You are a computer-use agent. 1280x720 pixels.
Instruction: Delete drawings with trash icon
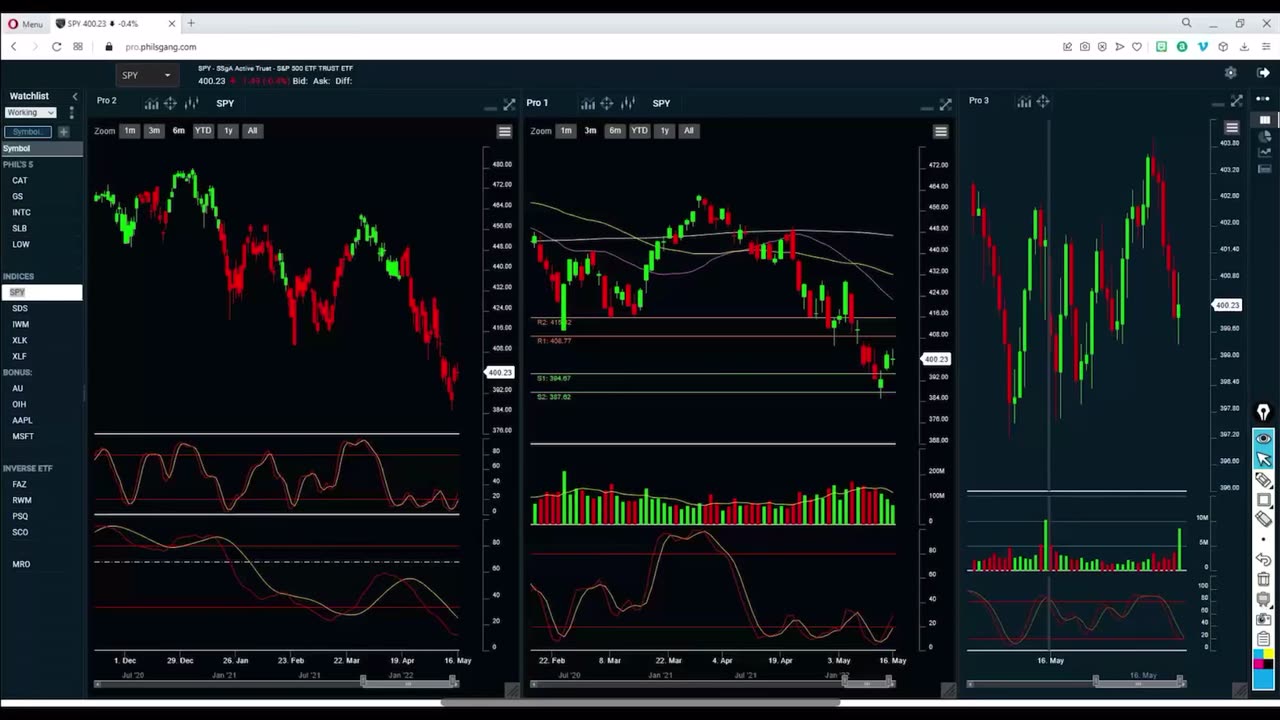click(x=1264, y=579)
